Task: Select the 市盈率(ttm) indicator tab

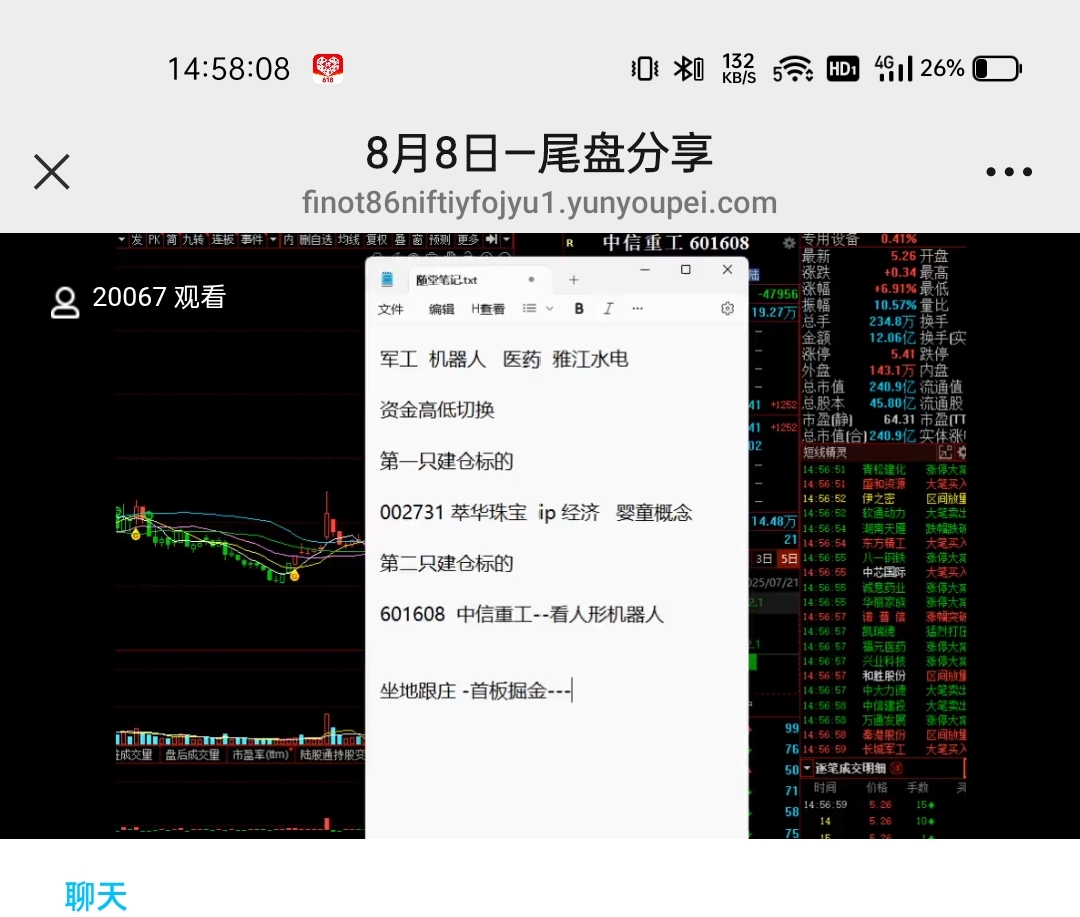Action: (x=260, y=755)
